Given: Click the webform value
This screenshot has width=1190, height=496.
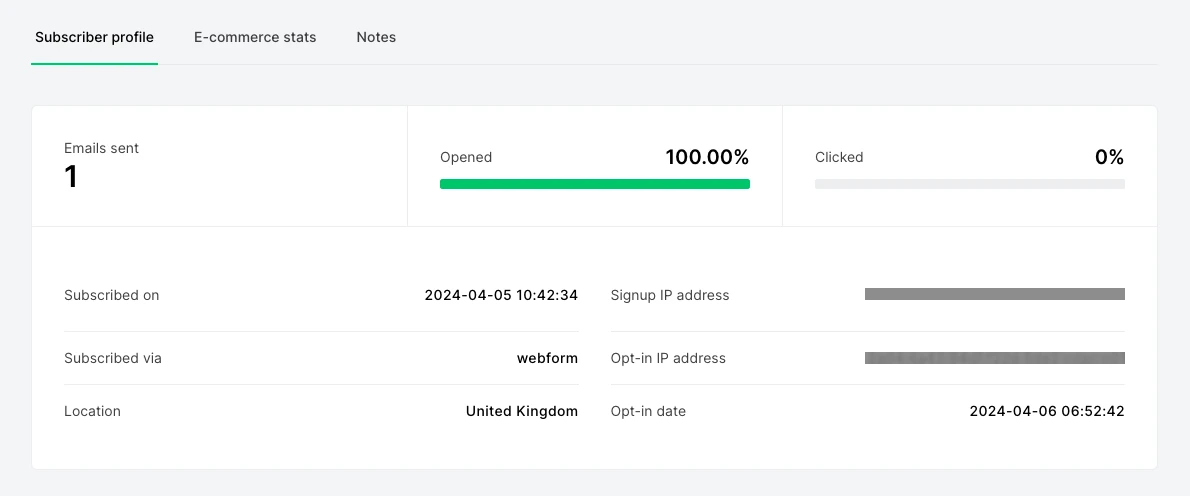Looking at the screenshot, I should pos(547,358).
